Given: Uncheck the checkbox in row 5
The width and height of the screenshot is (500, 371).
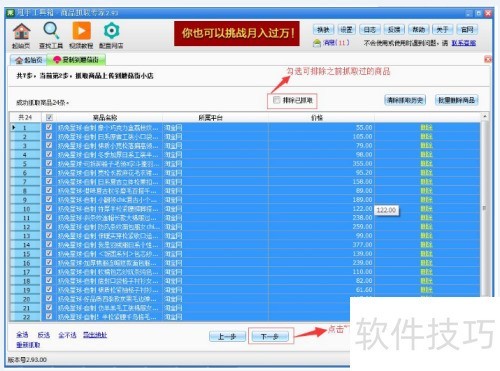Looking at the screenshot, I should coord(49,163).
